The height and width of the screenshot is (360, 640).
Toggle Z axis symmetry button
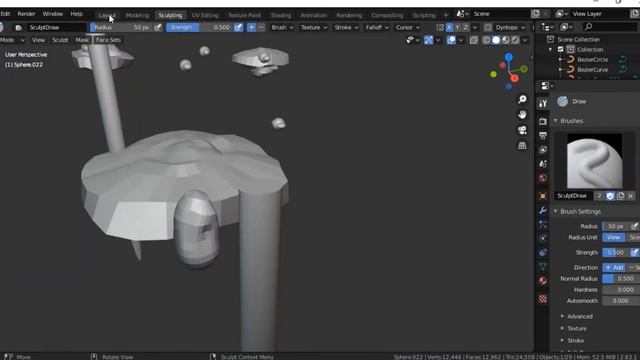pyautogui.click(x=465, y=27)
